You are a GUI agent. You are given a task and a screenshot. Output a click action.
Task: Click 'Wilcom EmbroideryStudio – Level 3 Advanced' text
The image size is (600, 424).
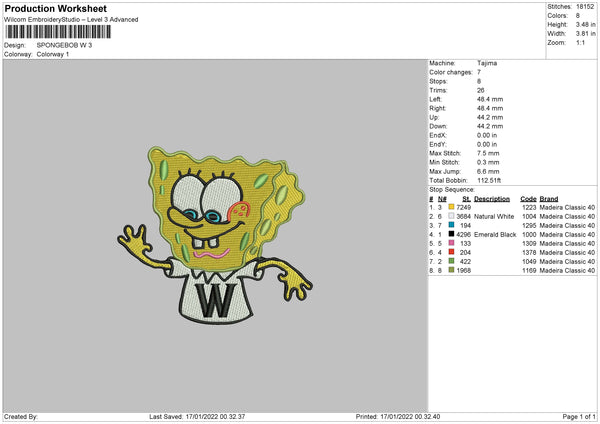click(71, 20)
